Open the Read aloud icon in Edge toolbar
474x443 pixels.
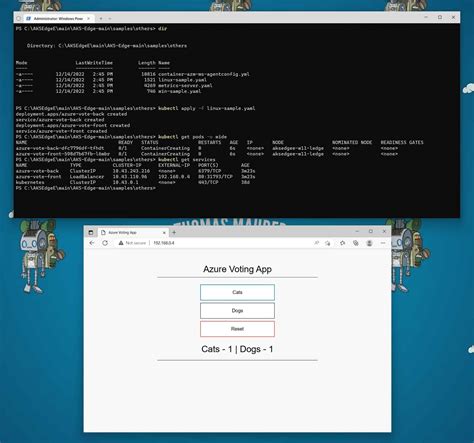point(316,243)
